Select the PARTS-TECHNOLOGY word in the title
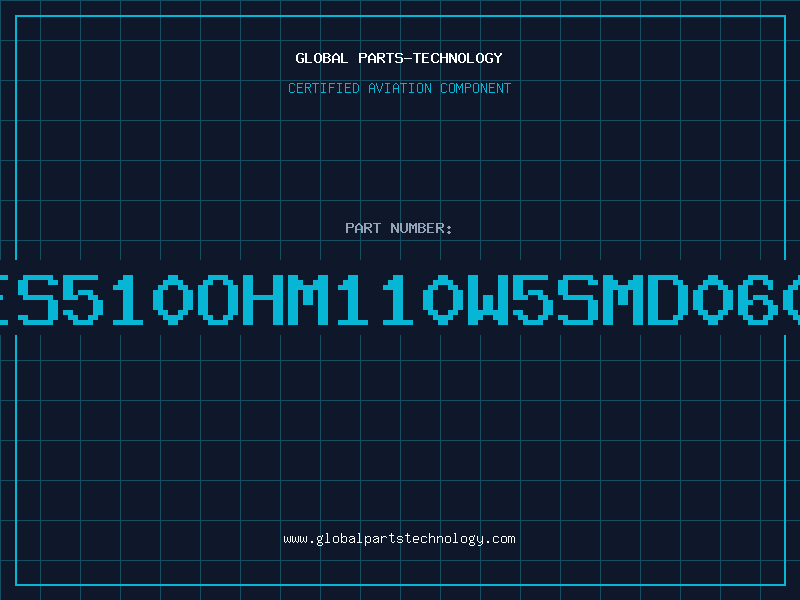This screenshot has width=800, height=600. 430,58
